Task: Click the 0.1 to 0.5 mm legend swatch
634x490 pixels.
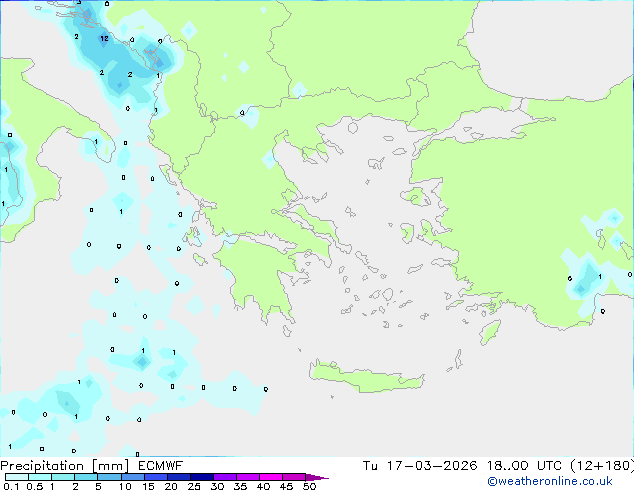Action: [x=17, y=477]
